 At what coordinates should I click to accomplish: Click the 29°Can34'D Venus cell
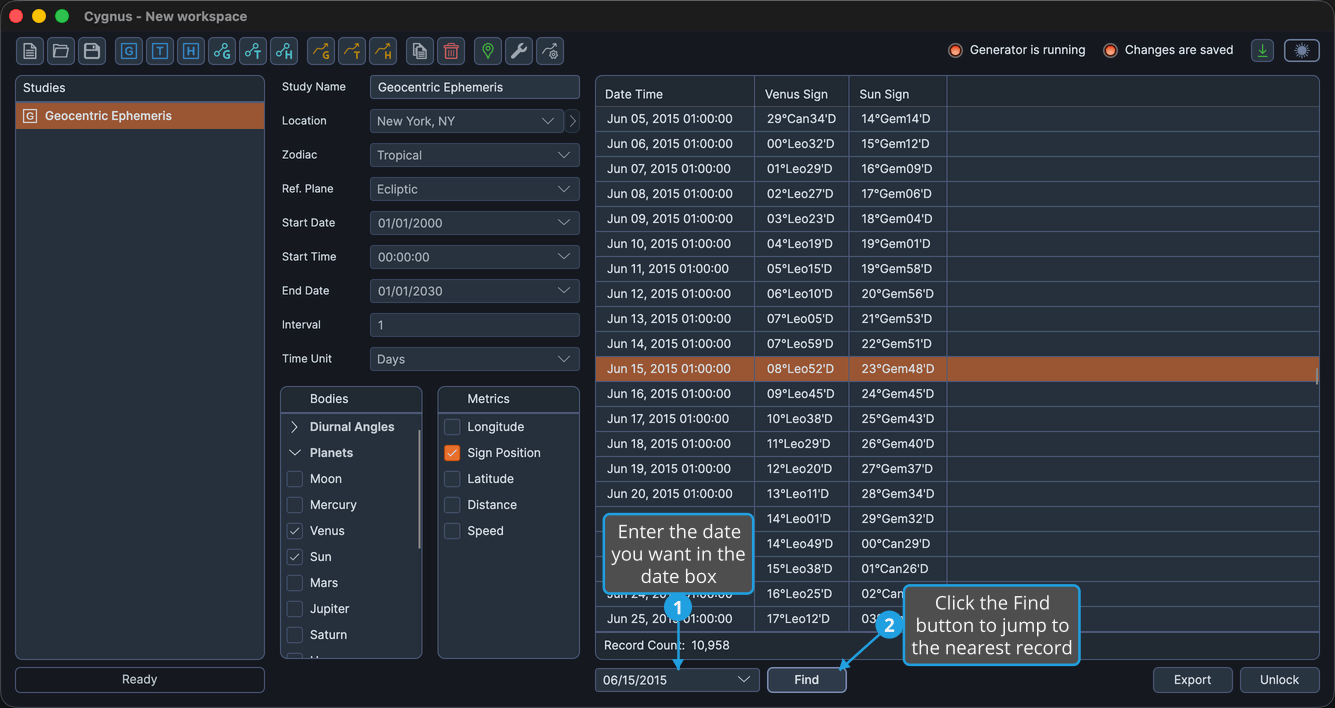point(801,119)
